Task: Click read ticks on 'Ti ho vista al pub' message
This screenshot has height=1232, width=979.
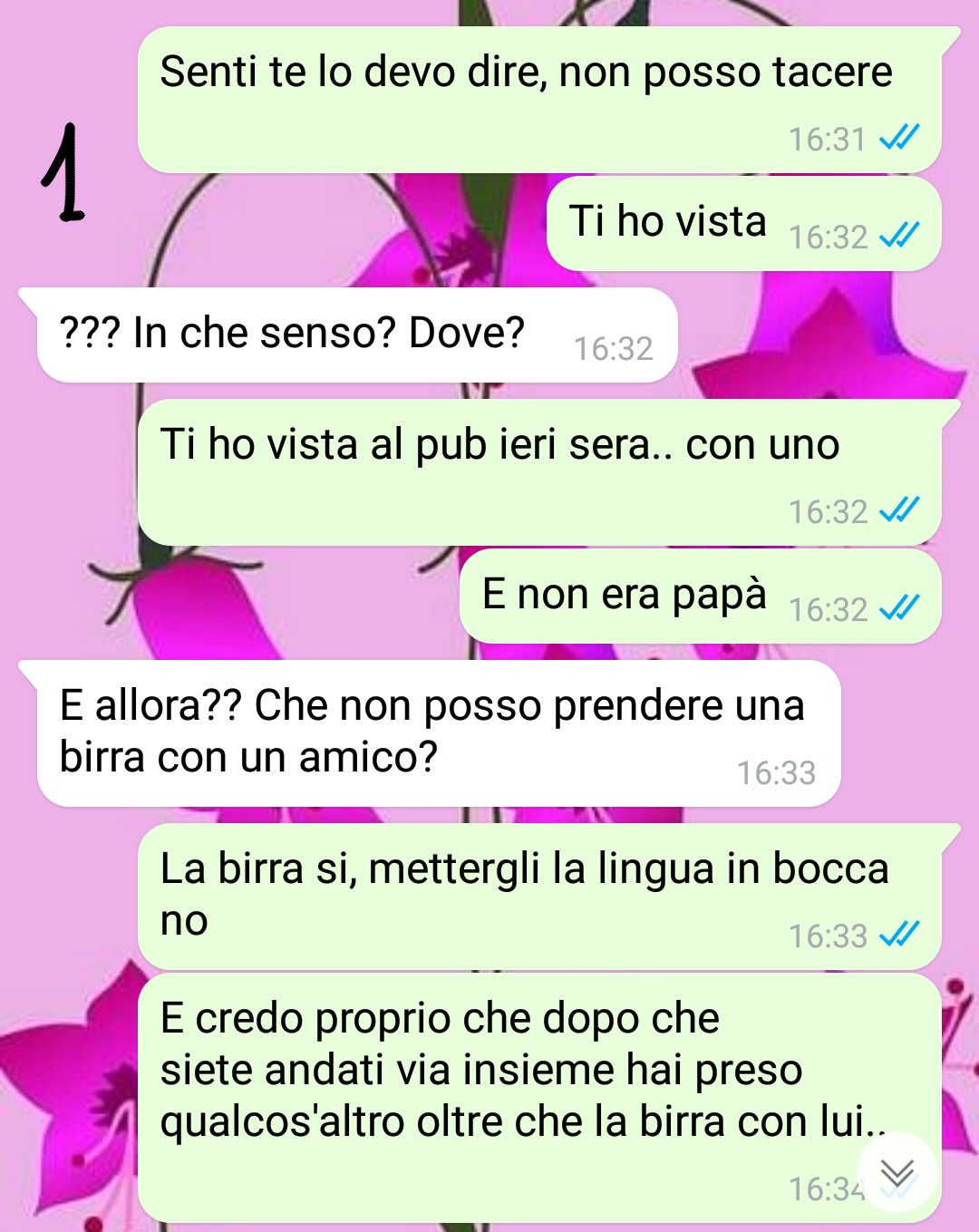Action: pos(899,510)
